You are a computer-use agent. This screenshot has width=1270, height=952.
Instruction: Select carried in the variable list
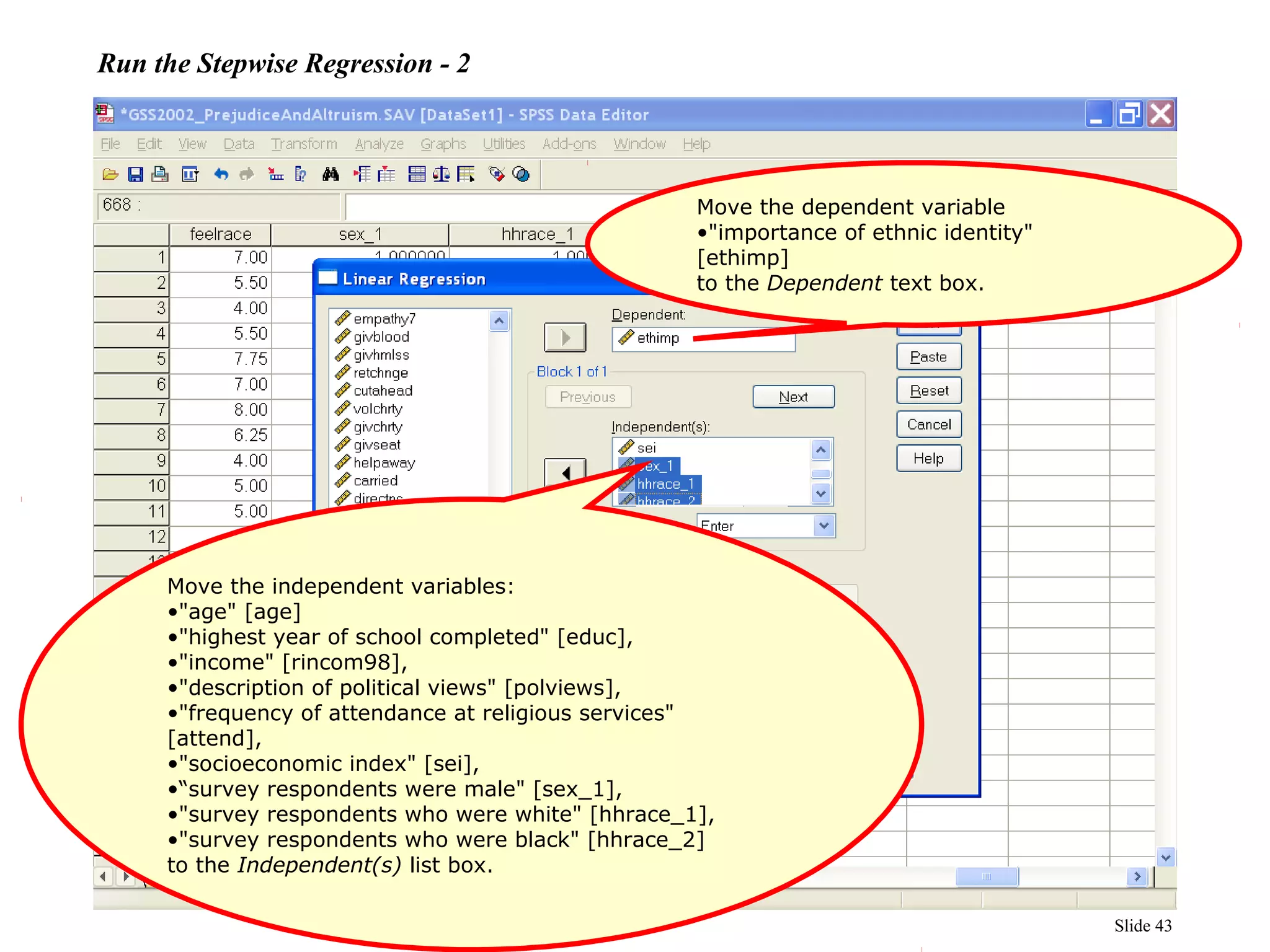coord(366,480)
